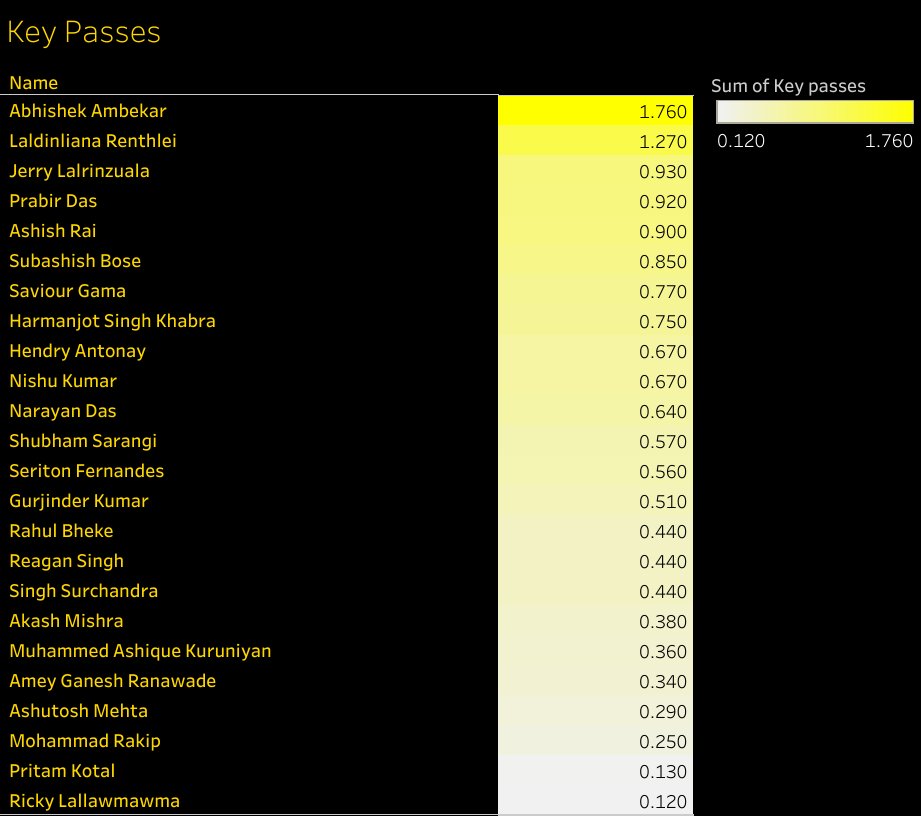This screenshot has height=816, width=921.
Task: Select Pritam Kotal near the bottom
Action: [62, 771]
